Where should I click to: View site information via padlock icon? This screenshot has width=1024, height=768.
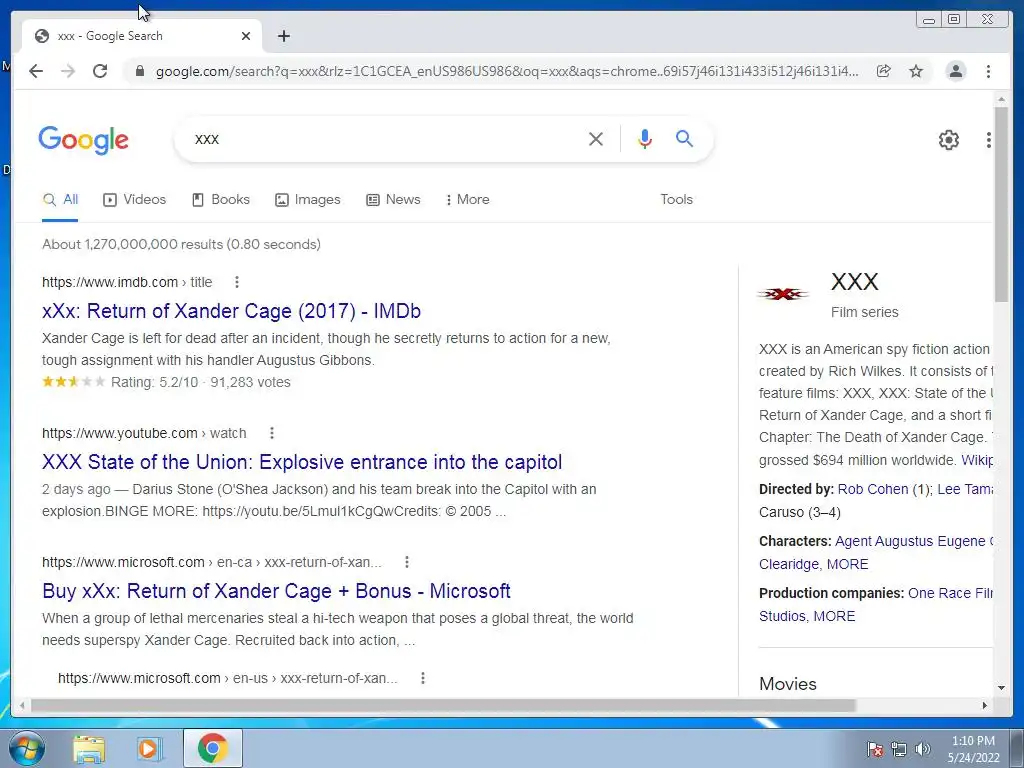(x=139, y=71)
